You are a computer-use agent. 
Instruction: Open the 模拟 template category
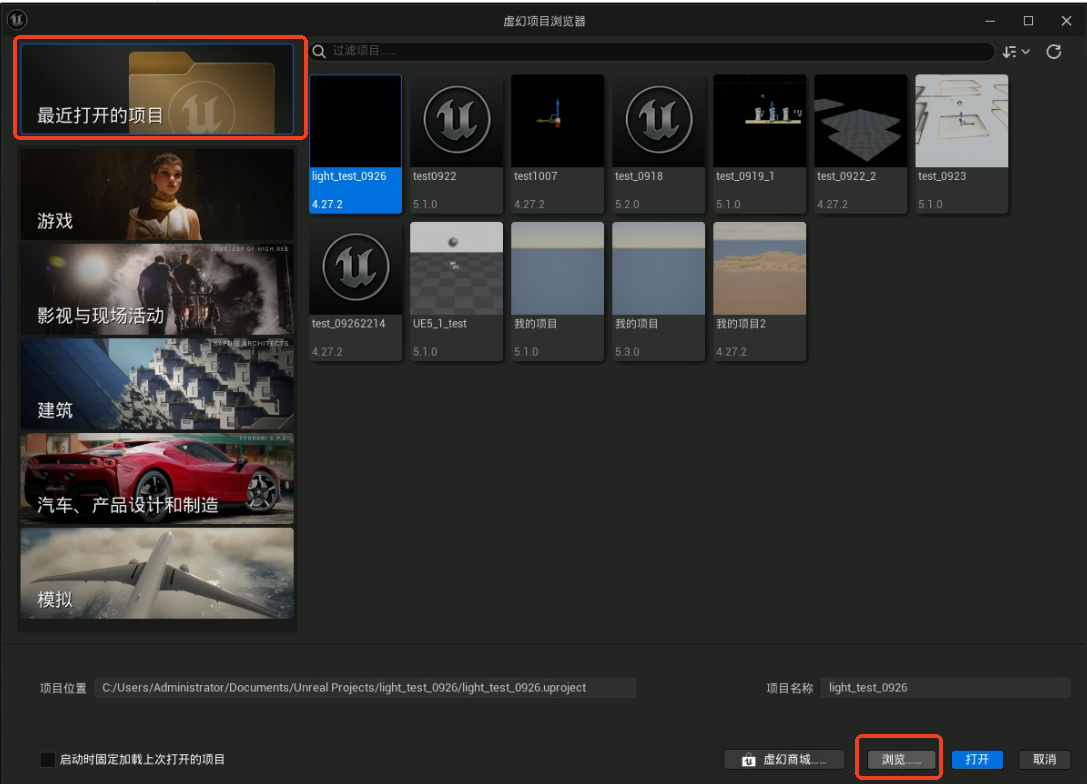click(x=157, y=574)
